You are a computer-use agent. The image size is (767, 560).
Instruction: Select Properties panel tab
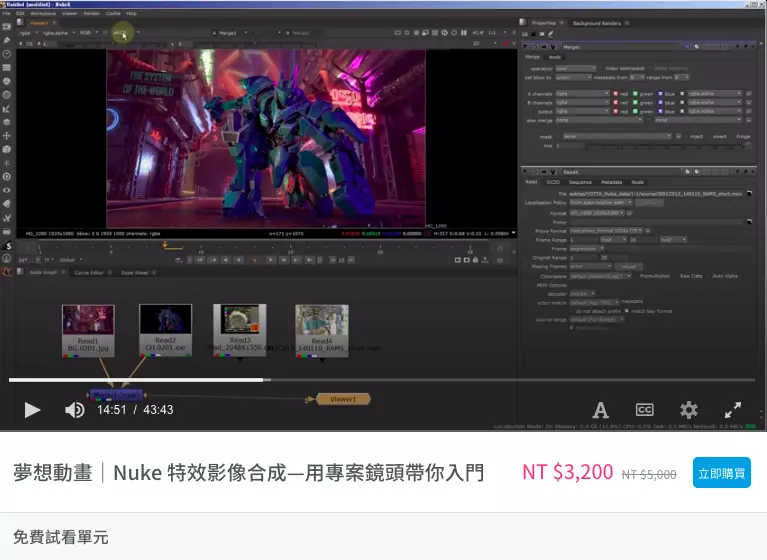[543, 23]
